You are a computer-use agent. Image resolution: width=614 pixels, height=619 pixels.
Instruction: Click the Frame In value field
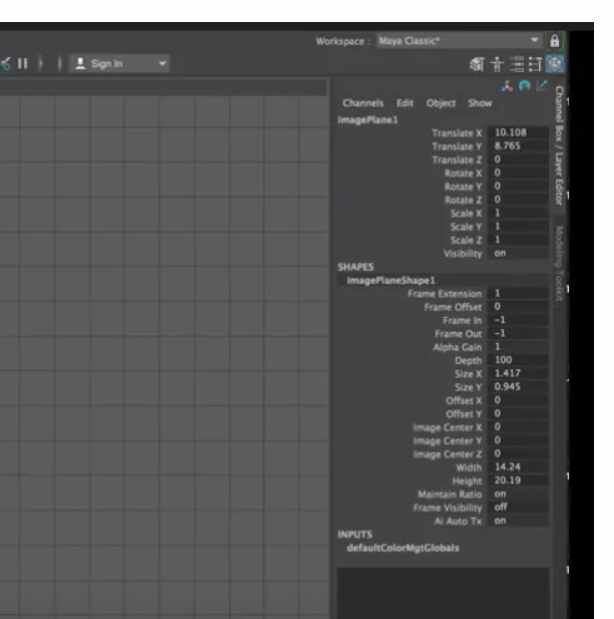click(518, 320)
